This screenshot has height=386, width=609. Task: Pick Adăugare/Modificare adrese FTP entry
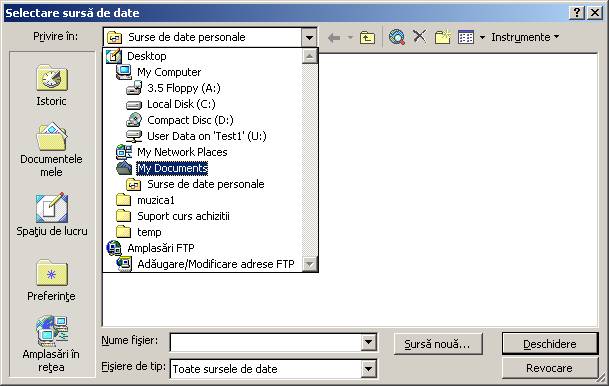click(x=216, y=264)
